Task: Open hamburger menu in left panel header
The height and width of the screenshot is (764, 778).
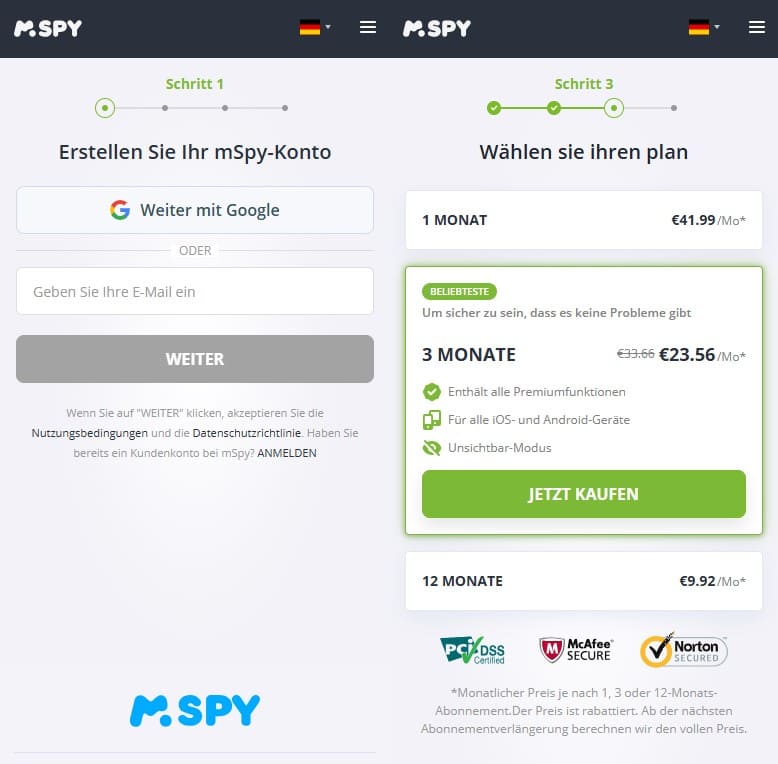Action: click(x=368, y=27)
